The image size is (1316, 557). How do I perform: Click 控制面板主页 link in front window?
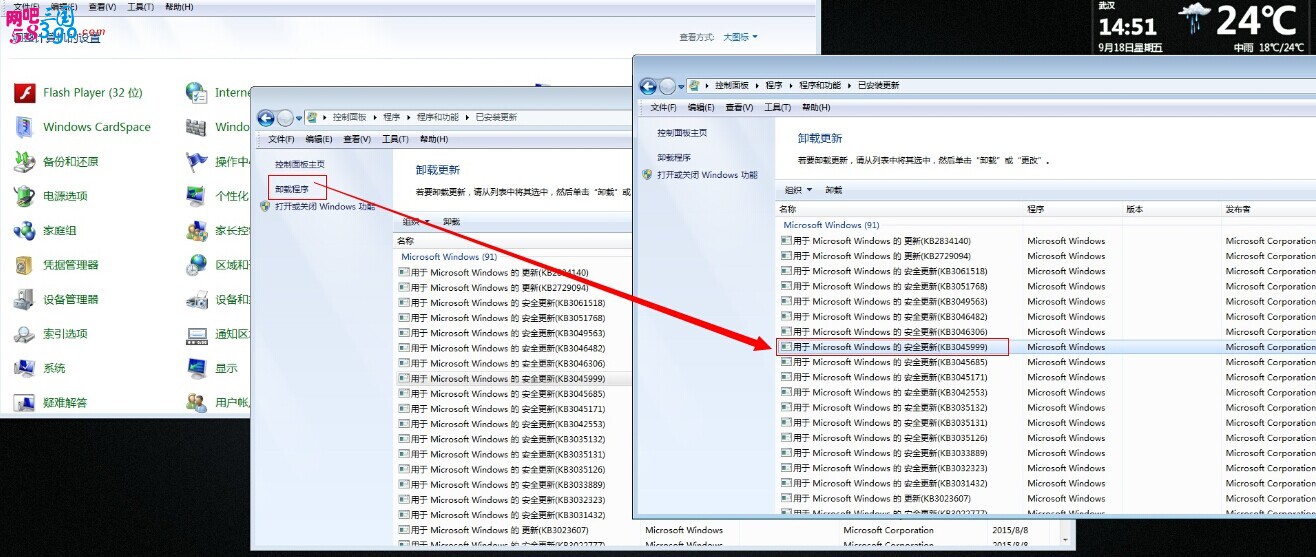click(x=682, y=133)
